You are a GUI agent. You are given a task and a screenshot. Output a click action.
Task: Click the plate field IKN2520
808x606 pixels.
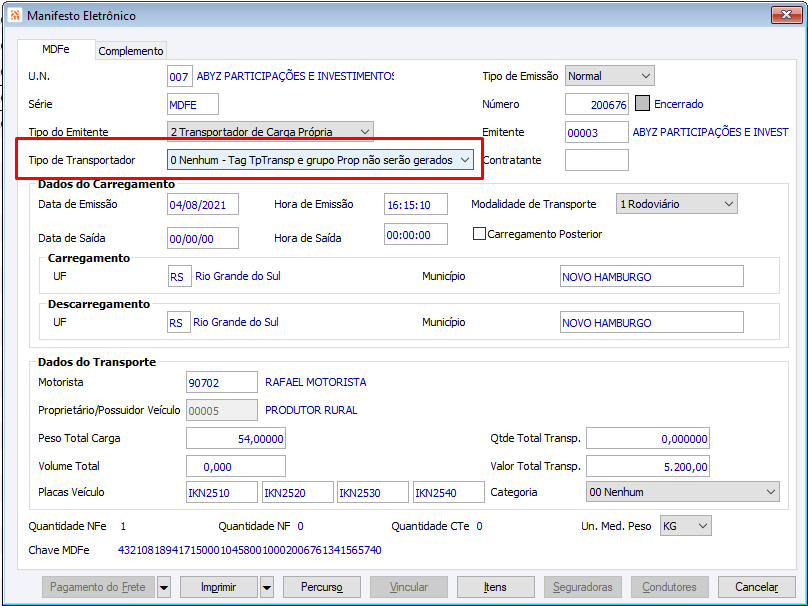(298, 492)
